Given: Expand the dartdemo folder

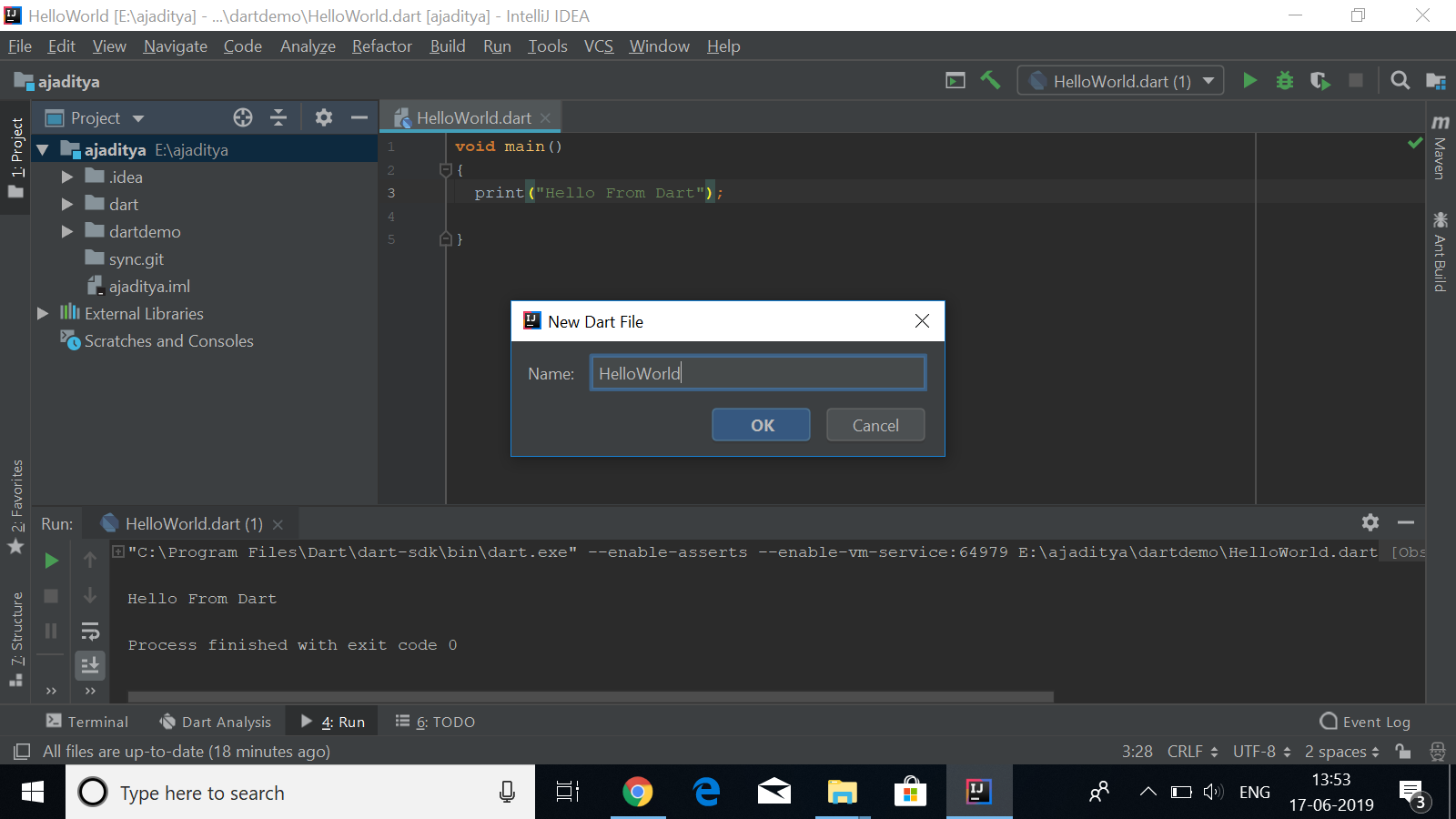Looking at the screenshot, I should click(x=66, y=231).
